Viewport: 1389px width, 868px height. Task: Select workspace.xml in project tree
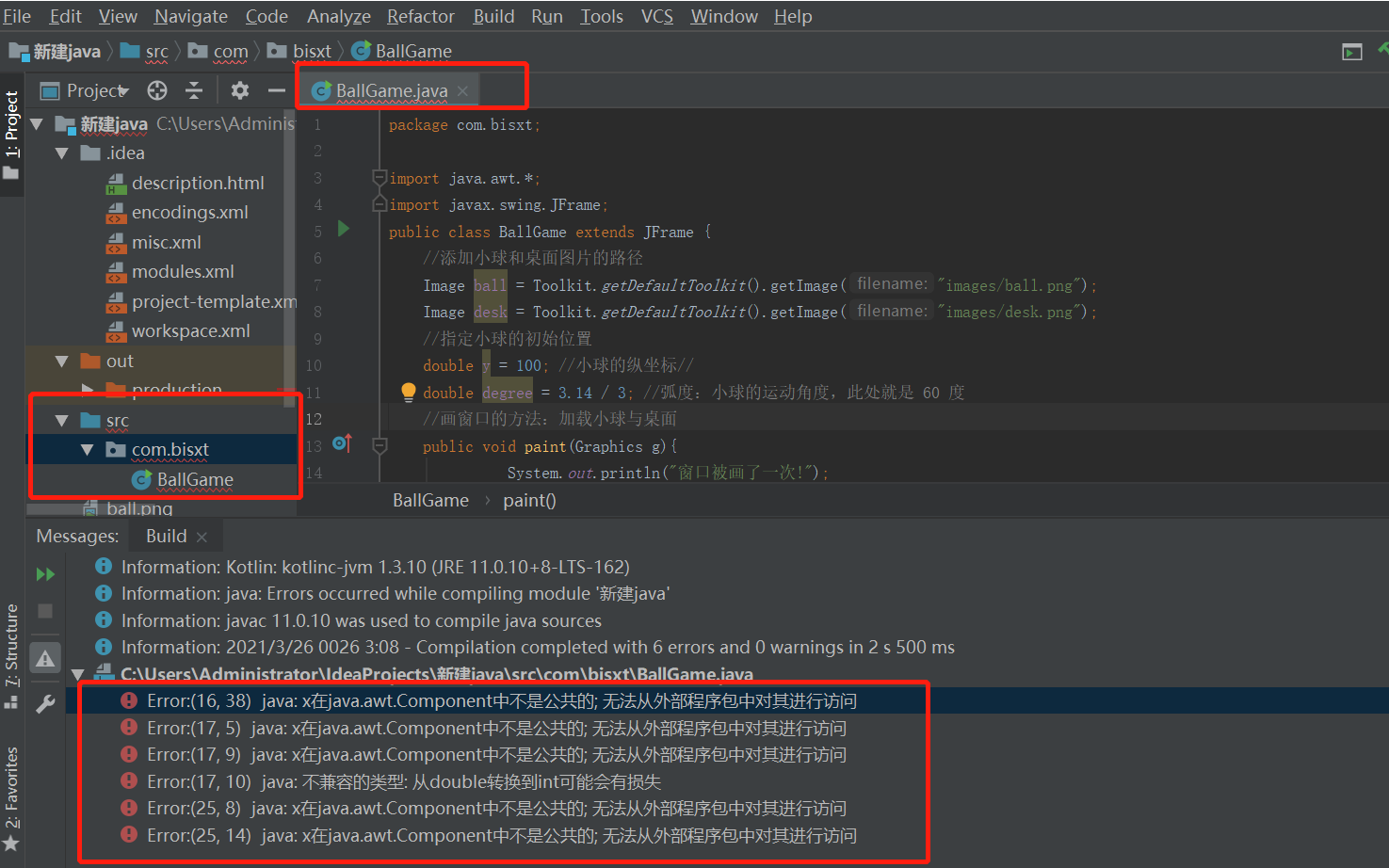point(178,330)
